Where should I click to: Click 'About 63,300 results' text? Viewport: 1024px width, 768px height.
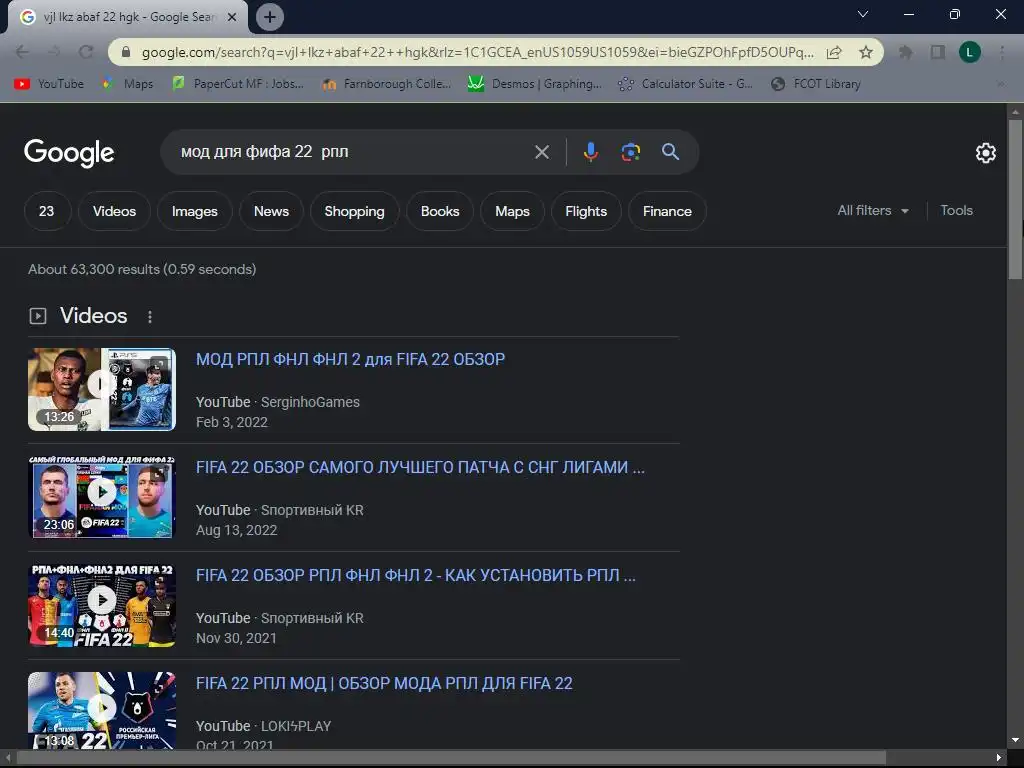point(94,269)
